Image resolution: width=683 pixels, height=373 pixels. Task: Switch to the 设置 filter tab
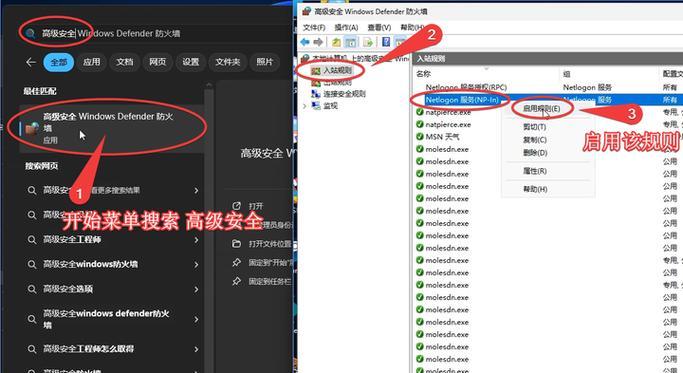click(190, 62)
